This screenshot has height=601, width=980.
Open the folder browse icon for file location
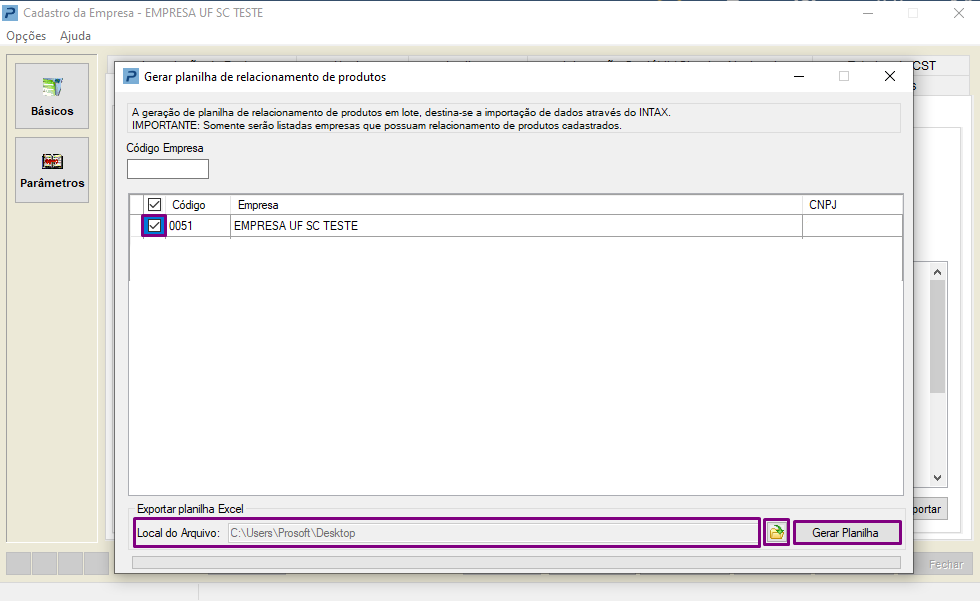pos(776,532)
